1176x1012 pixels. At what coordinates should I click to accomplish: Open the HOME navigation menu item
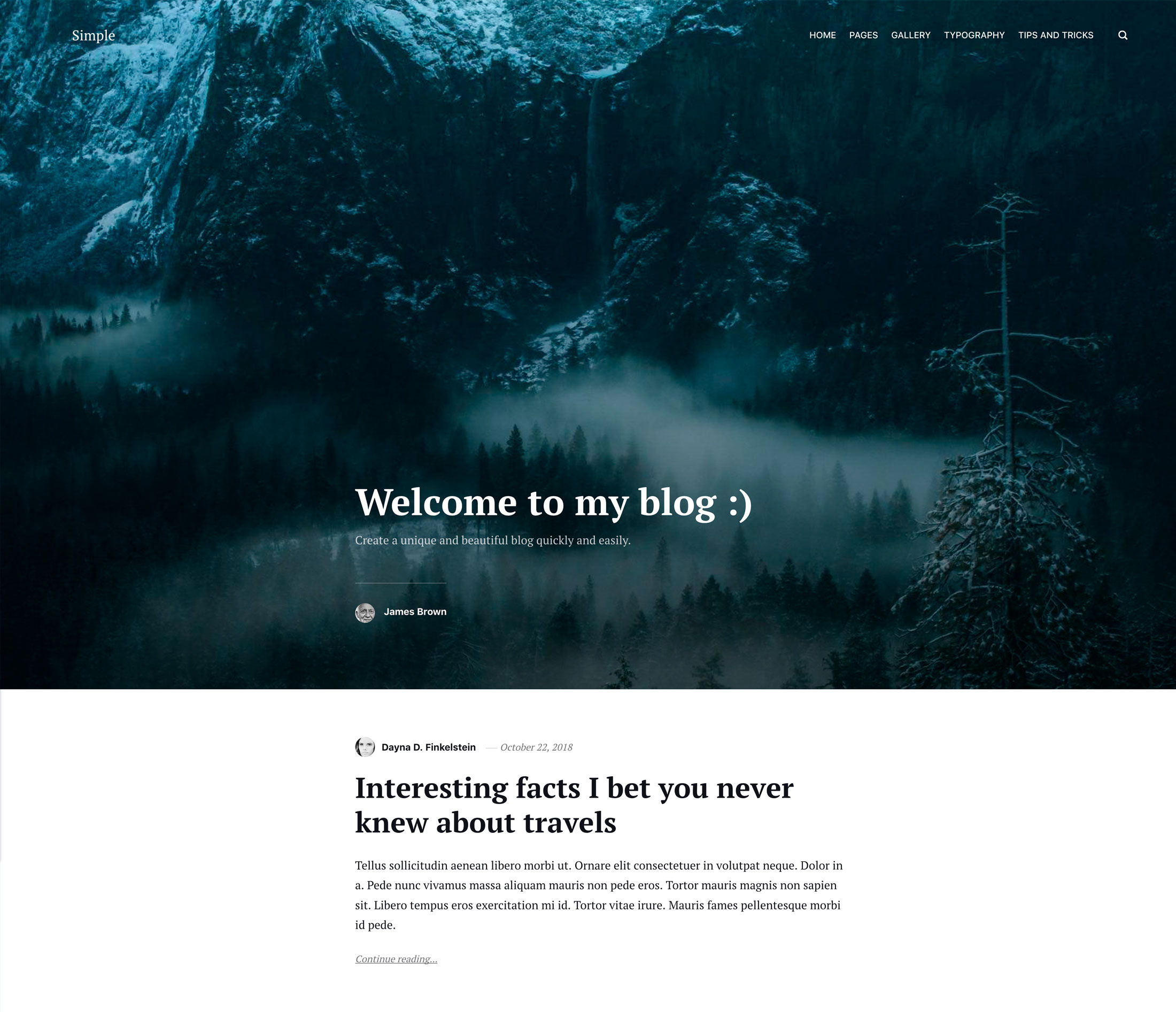point(822,35)
